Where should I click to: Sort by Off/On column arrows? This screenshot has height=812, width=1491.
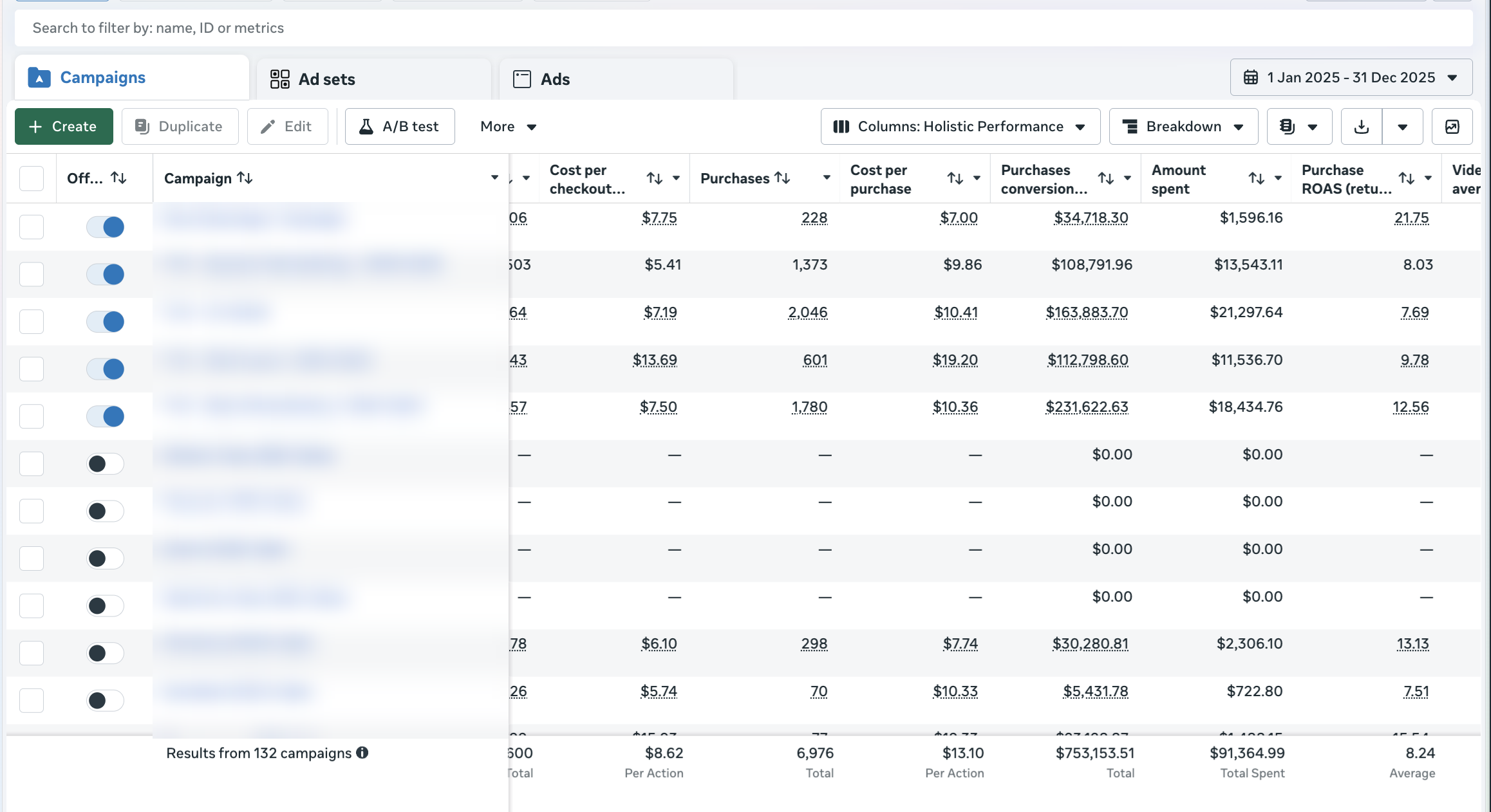[118, 178]
